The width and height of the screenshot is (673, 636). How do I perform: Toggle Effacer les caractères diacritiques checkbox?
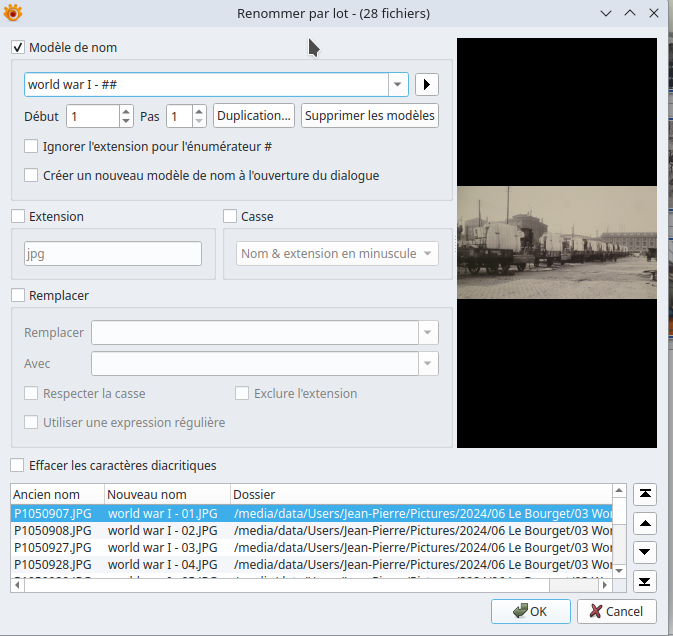pos(18,465)
